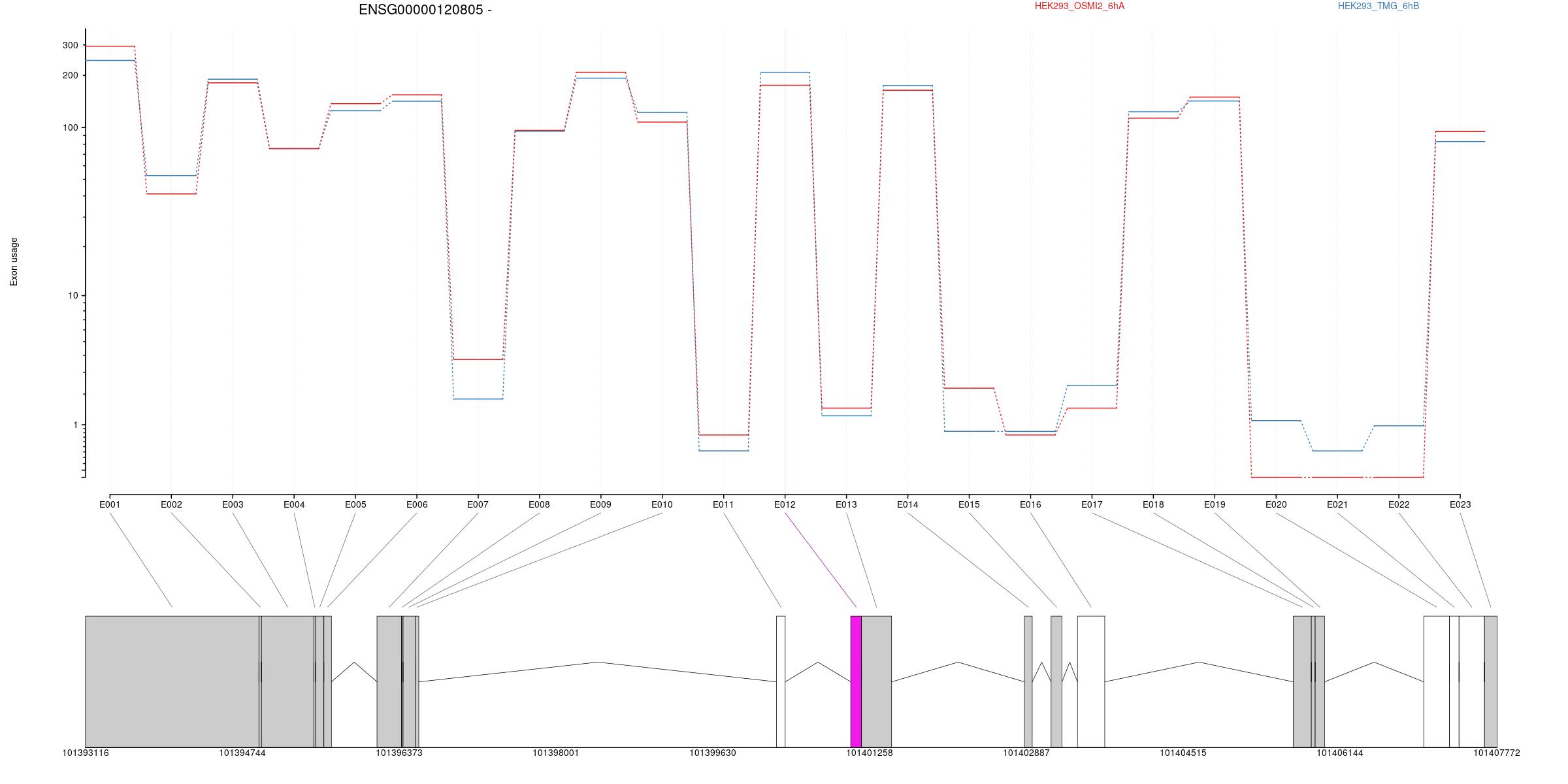Image resolution: width=1568 pixels, height=784 pixels.
Task: Click the E001 exon label
Action: (x=110, y=504)
